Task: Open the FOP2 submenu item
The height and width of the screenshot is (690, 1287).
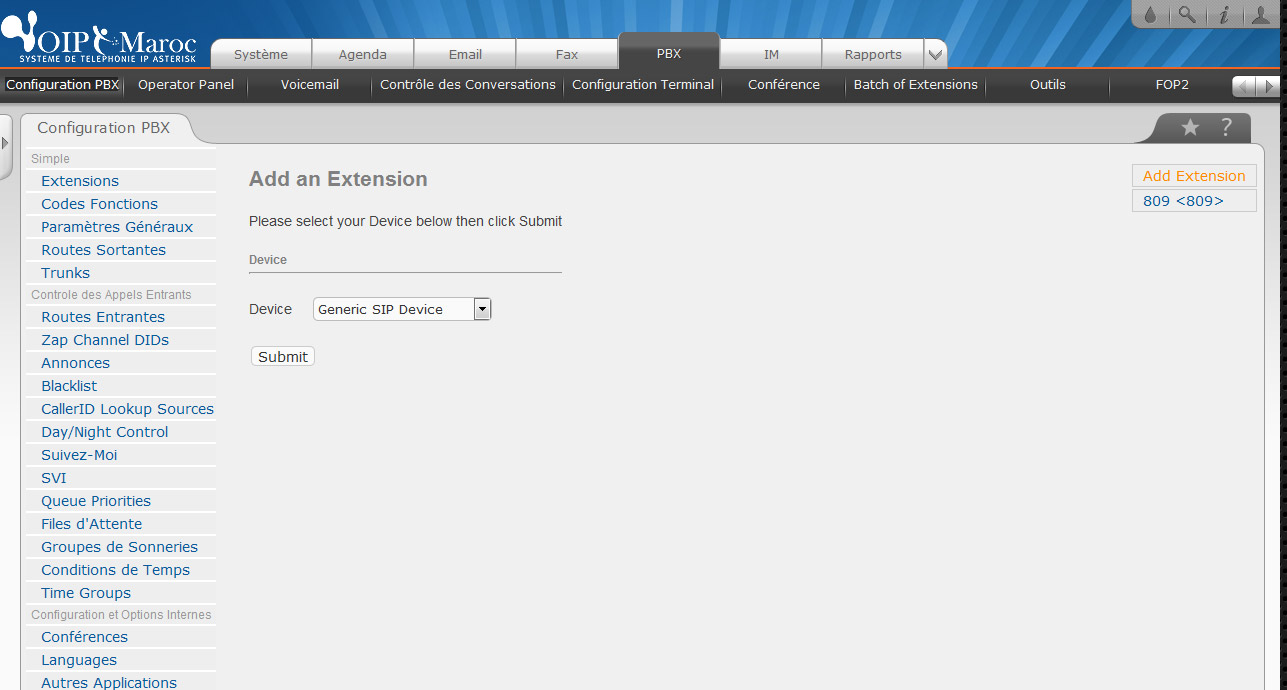Action: [x=1171, y=85]
